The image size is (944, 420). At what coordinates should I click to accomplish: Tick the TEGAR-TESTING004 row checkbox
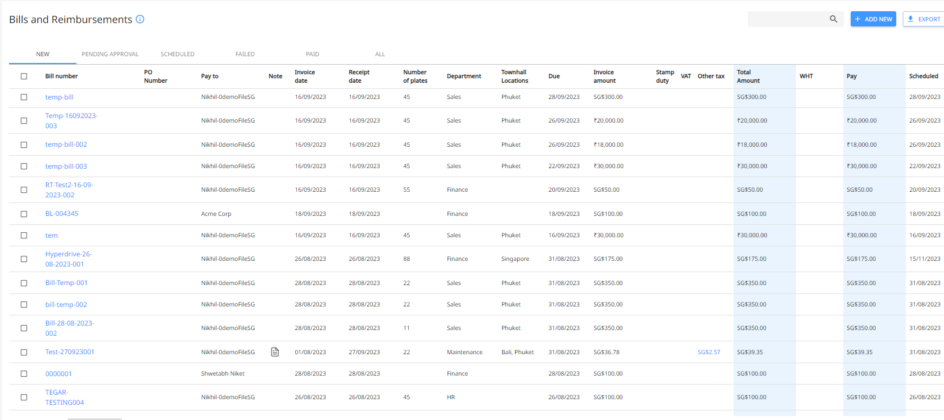24,397
